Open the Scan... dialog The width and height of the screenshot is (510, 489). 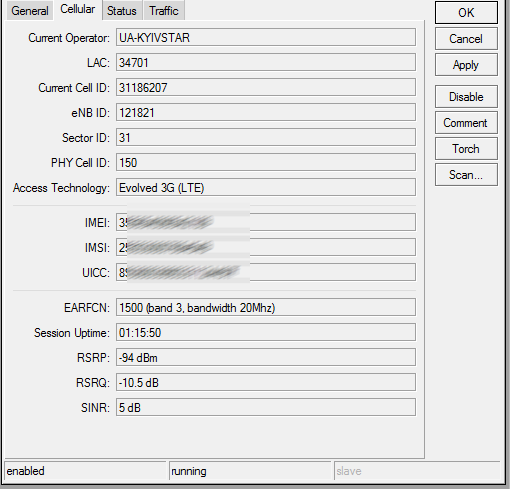tap(466, 175)
